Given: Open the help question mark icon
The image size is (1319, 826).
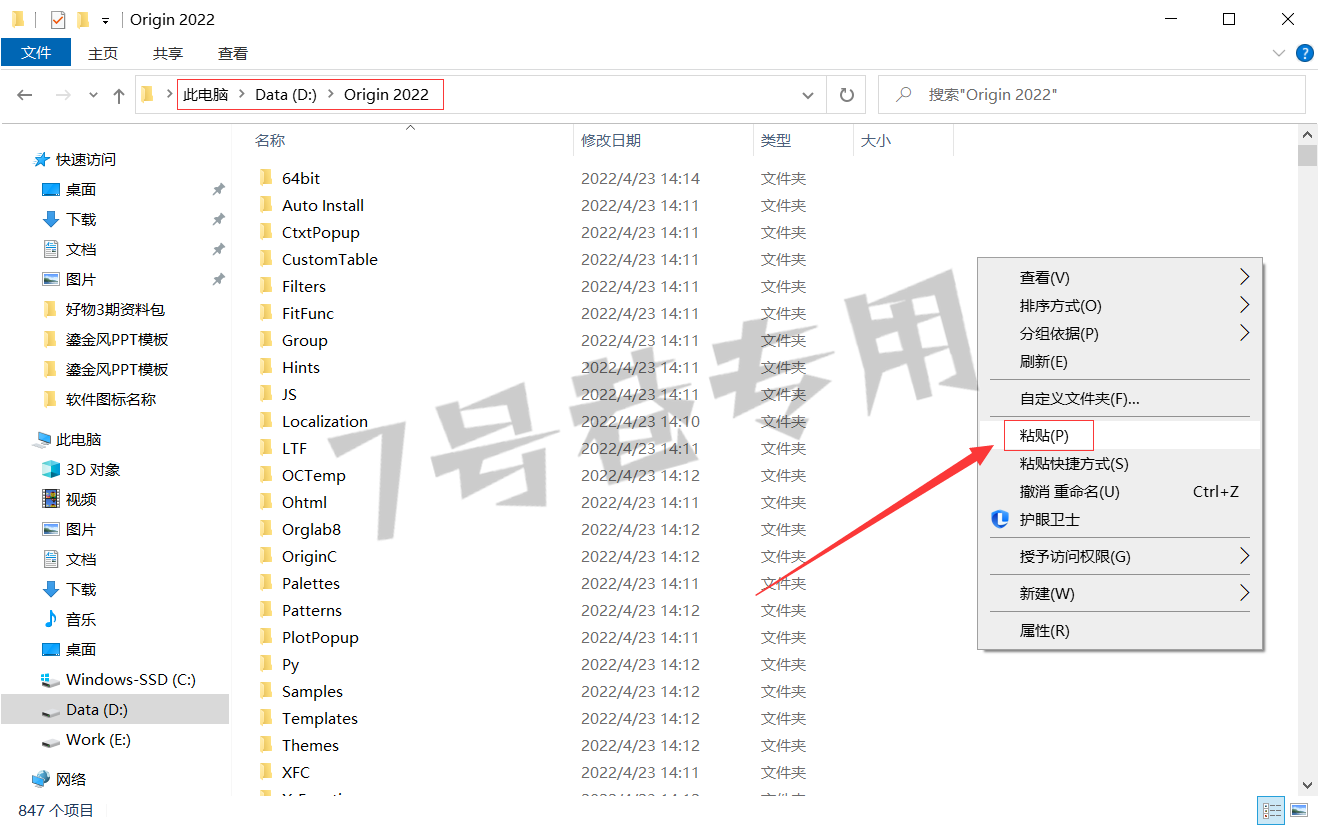Looking at the screenshot, I should pos(1304,53).
